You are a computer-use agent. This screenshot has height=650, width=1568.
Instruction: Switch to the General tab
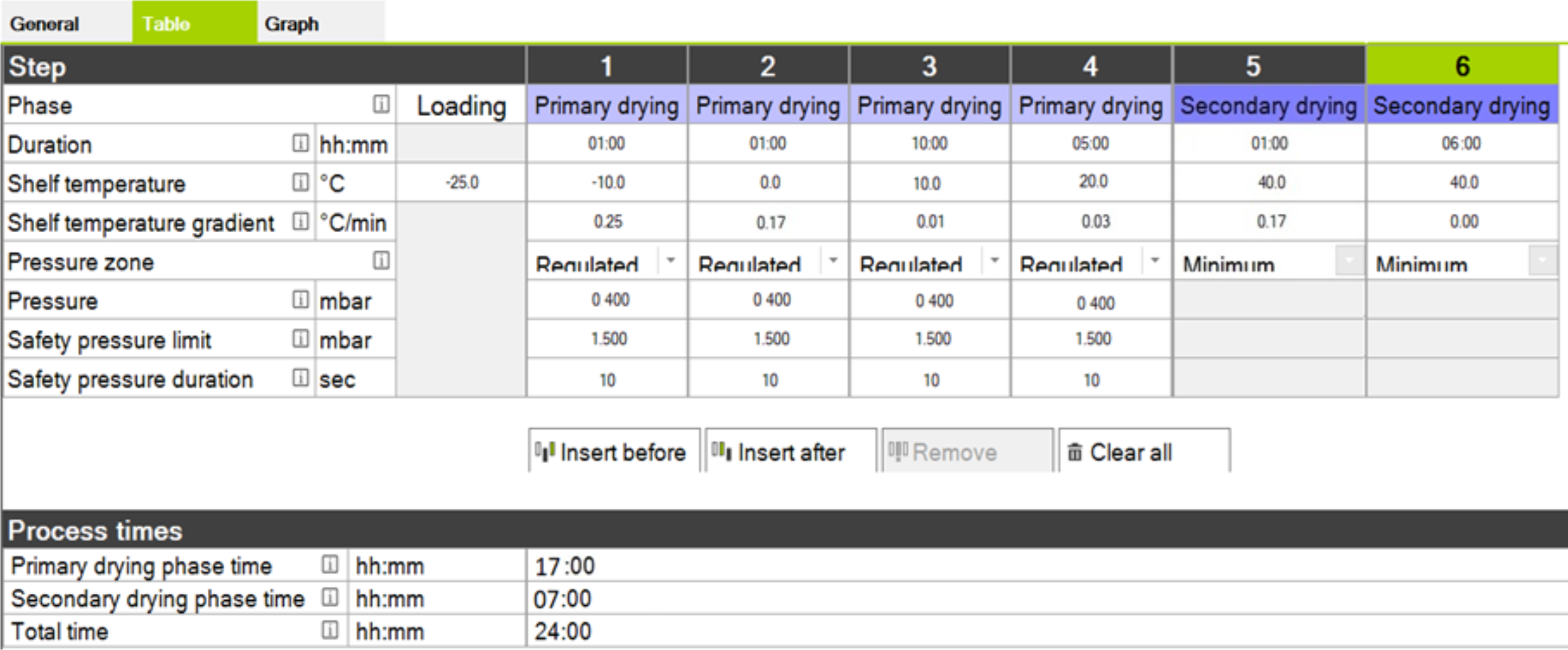coord(44,24)
